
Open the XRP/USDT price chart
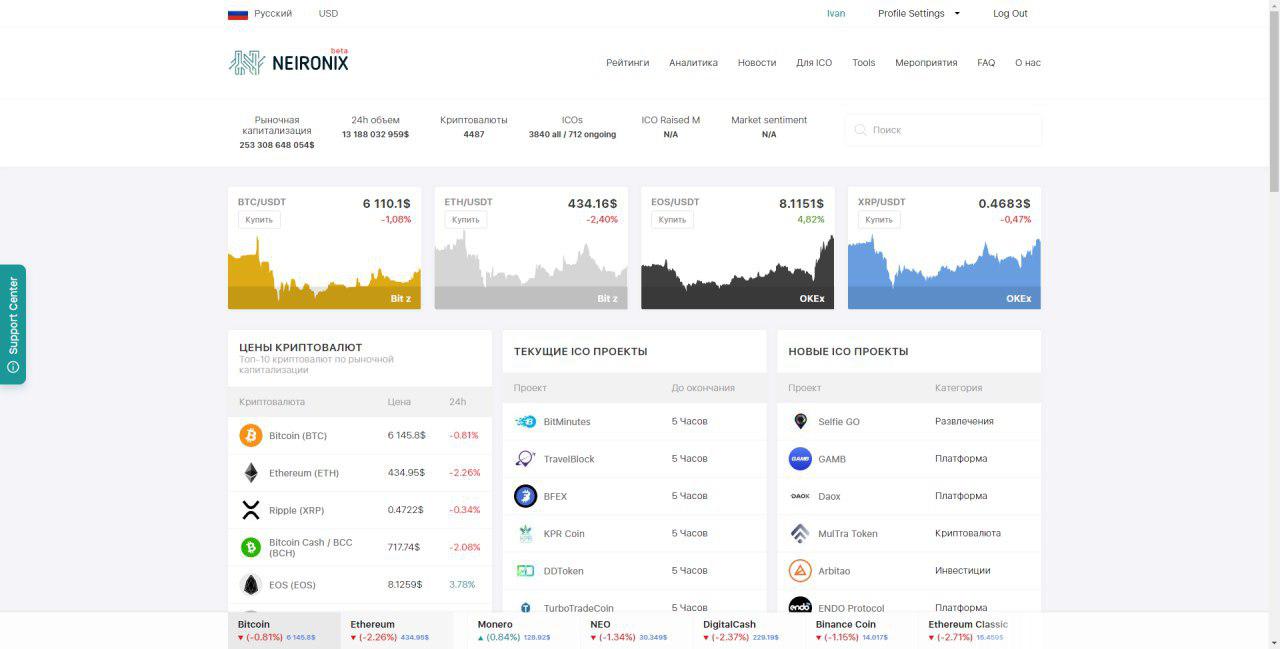pyautogui.click(x=944, y=272)
